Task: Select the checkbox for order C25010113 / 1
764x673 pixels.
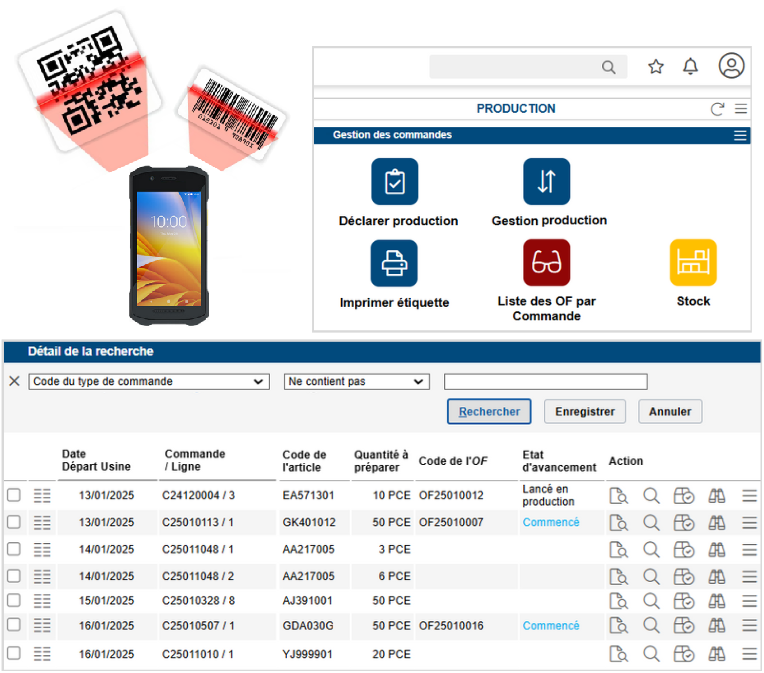Action: 14,522
